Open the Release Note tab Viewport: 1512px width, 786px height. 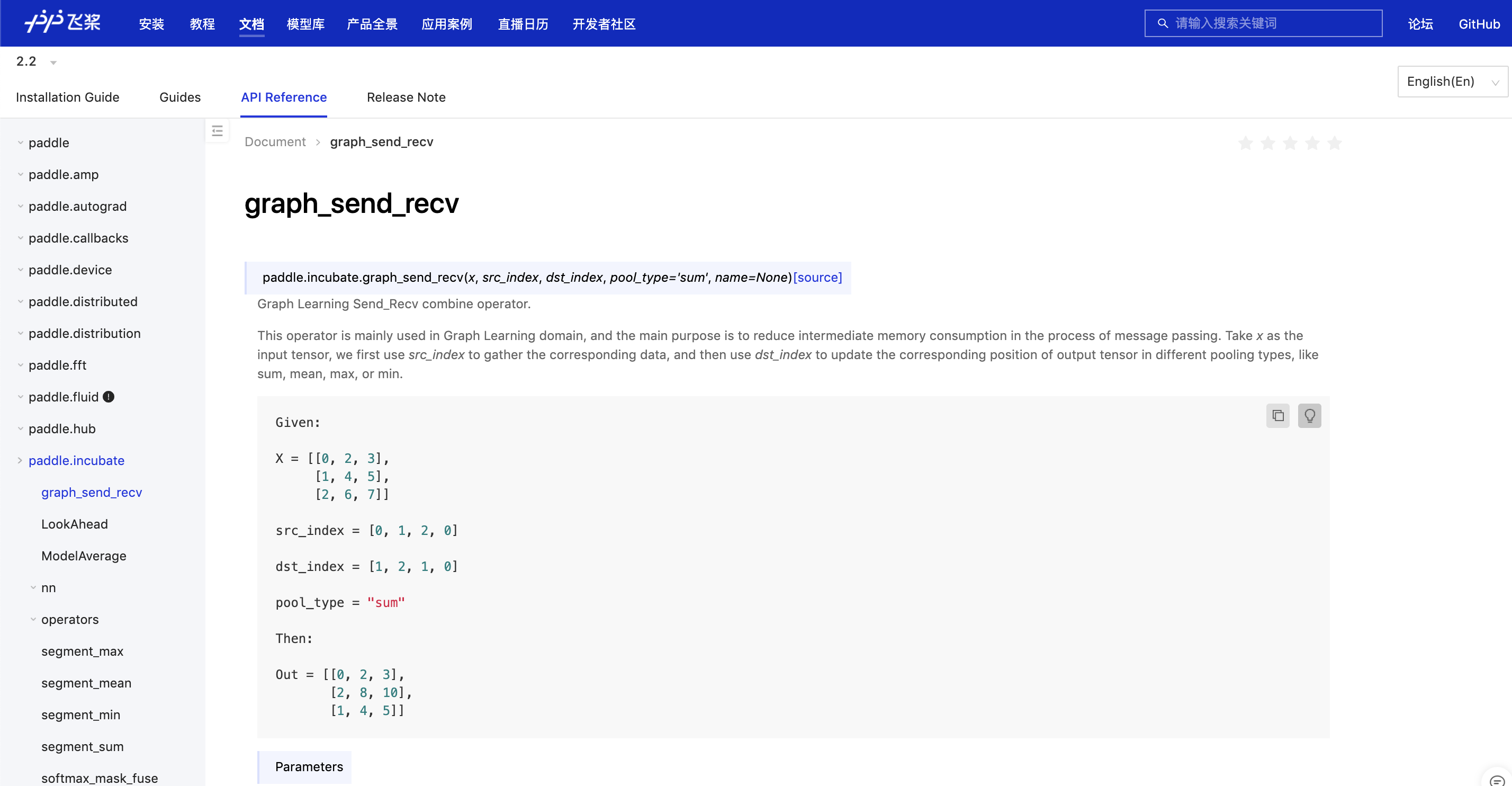coord(406,97)
